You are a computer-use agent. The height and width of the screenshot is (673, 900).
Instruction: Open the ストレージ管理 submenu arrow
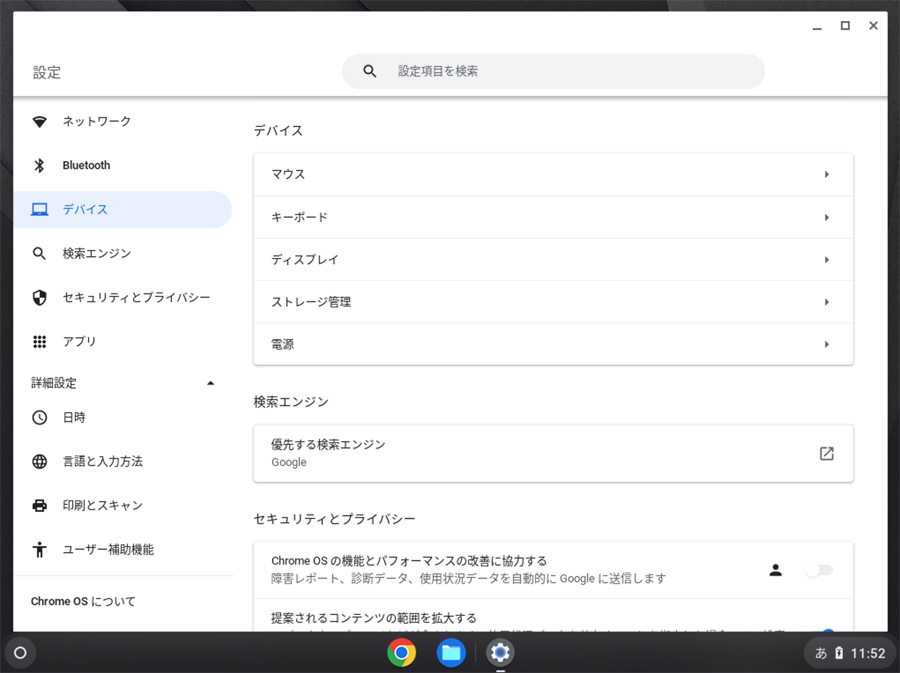tap(826, 302)
